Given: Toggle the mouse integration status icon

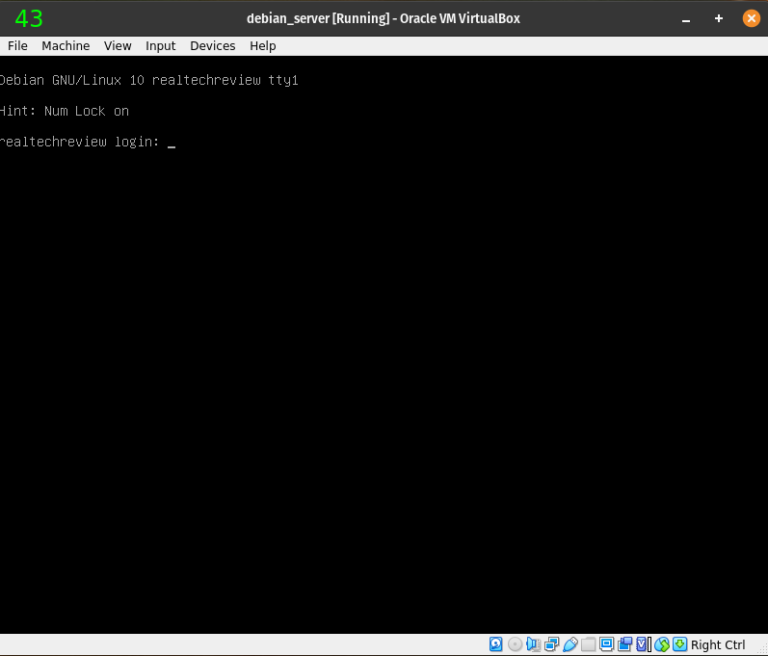Looking at the screenshot, I should [662, 644].
